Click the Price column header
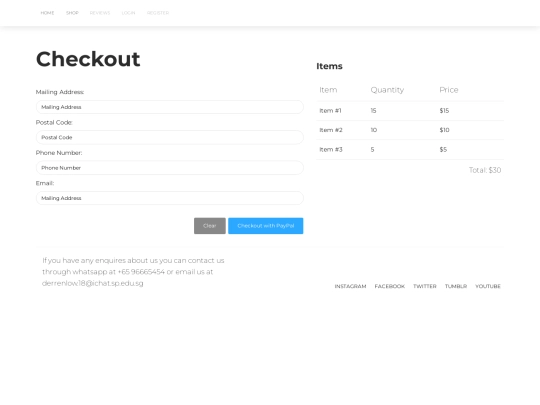Screen dimensions: 540x405 click(x=449, y=90)
